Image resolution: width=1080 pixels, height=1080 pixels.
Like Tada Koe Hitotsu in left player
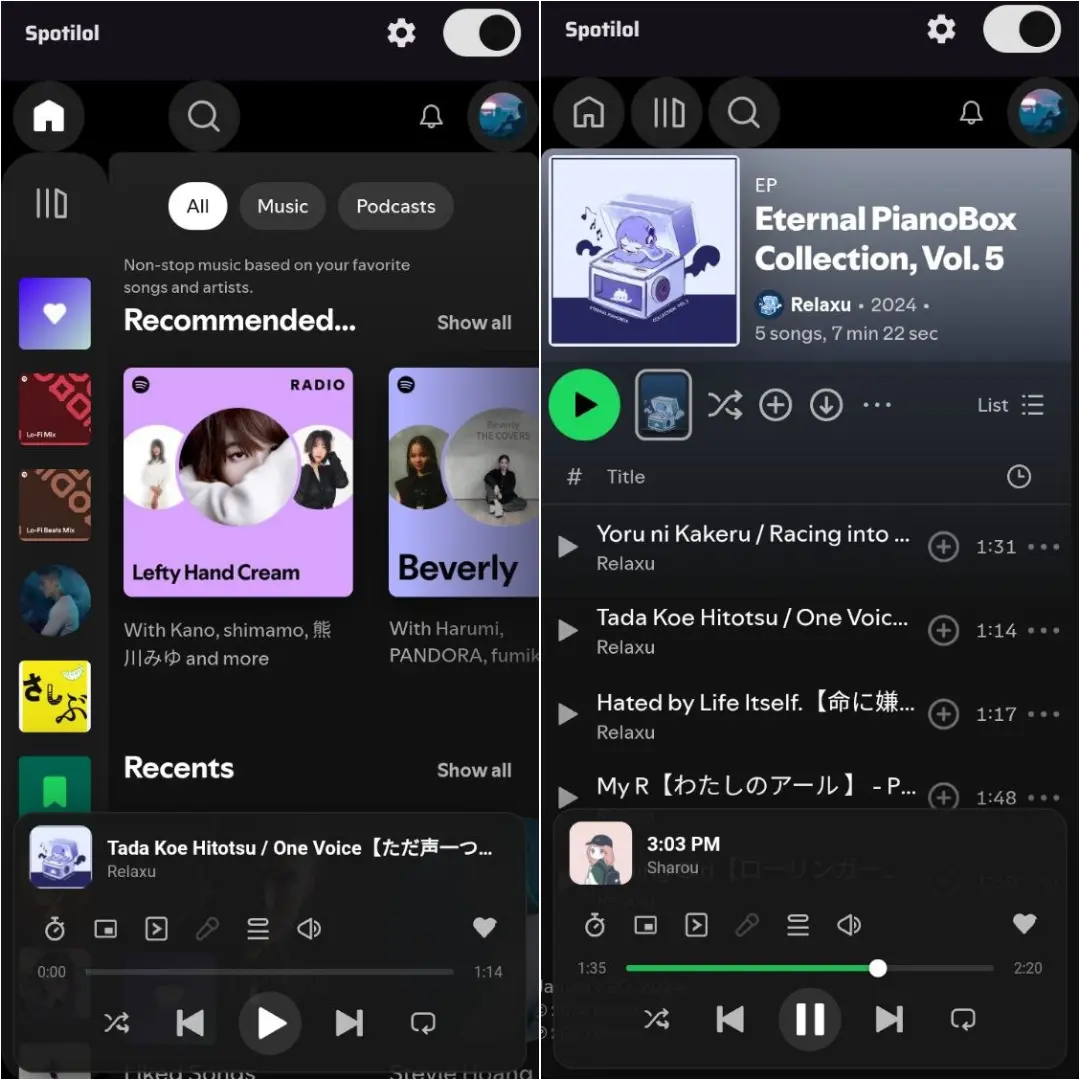pyautogui.click(x=484, y=928)
